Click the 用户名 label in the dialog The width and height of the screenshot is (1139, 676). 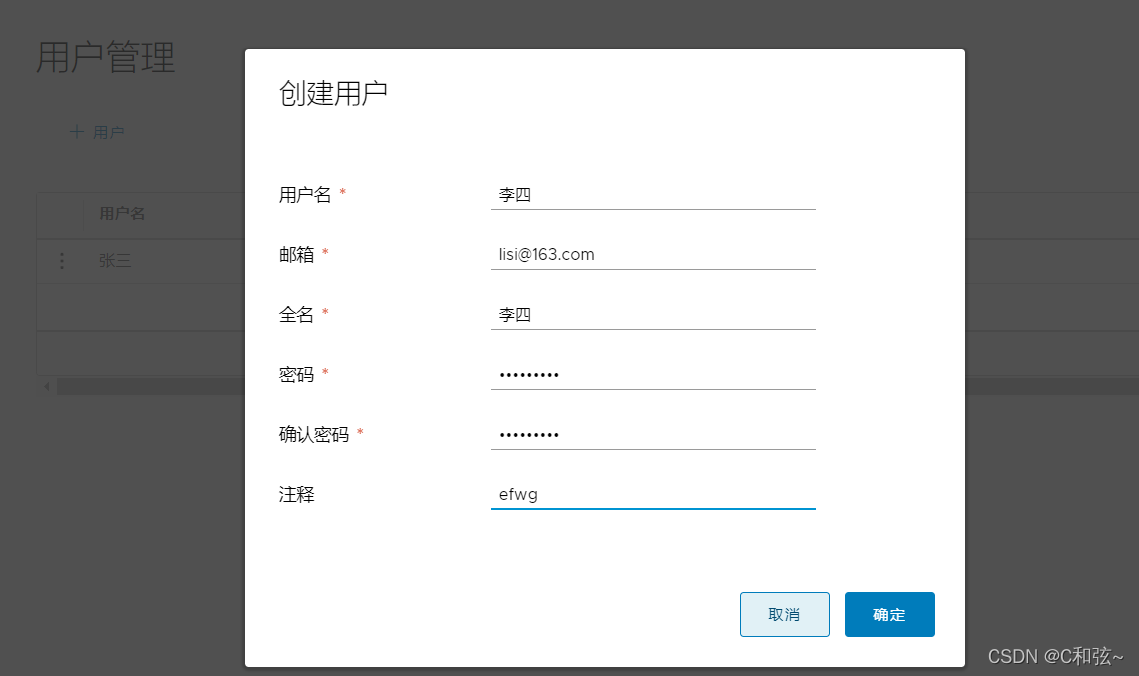304,195
